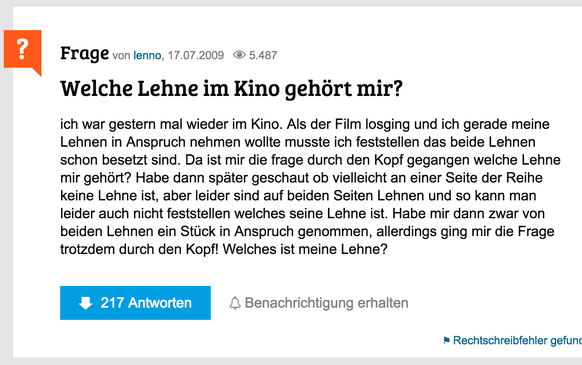Image resolution: width=582 pixels, height=365 pixels.
Task: Open author profile lenno
Action: 147,55
